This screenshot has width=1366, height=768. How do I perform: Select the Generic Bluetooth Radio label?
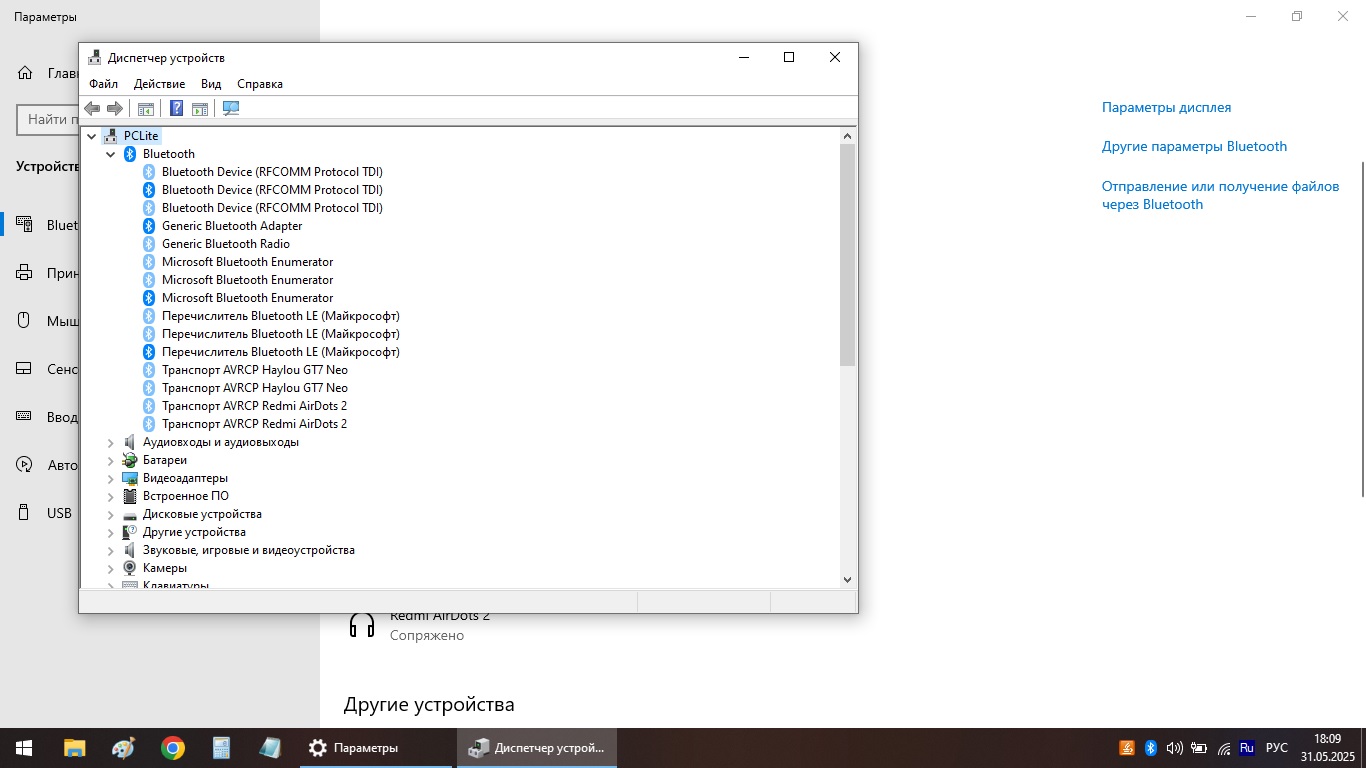click(x=226, y=244)
